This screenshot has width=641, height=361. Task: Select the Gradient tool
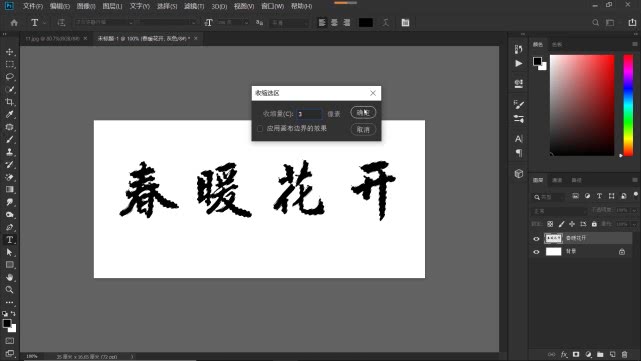(9, 189)
